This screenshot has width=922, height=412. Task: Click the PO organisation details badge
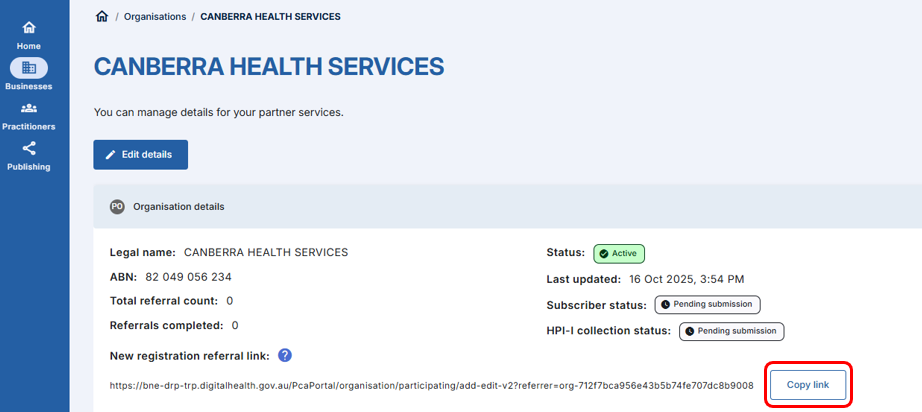pyautogui.click(x=117, y=207)
